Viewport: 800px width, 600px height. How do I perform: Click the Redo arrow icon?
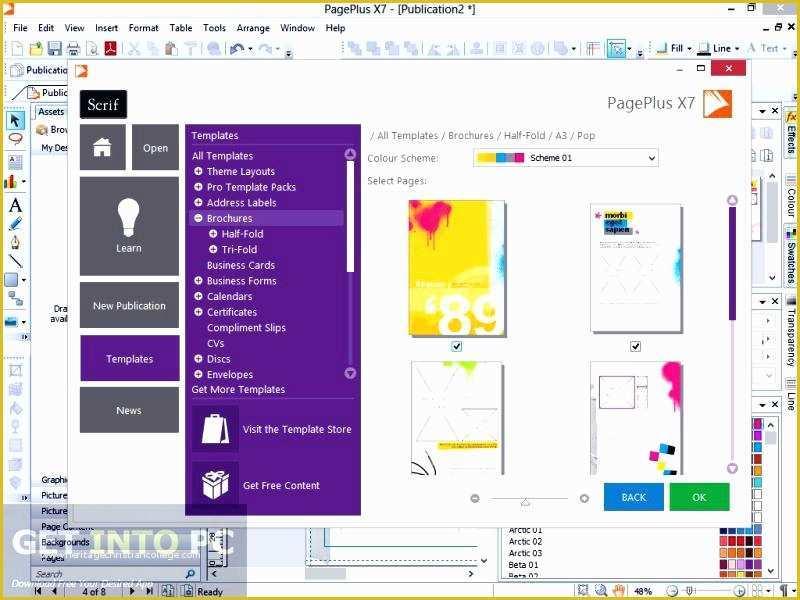click(x=265, y=48)
